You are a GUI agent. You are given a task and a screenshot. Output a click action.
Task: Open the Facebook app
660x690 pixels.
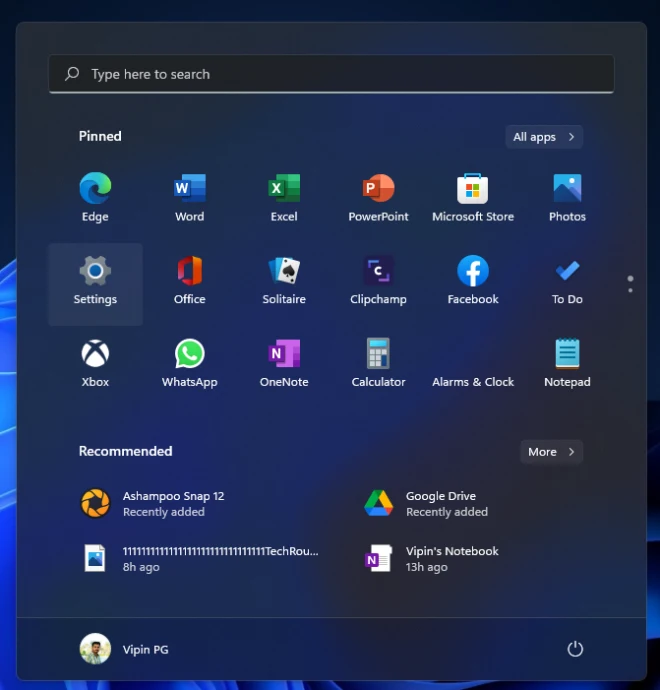(473, 284)
